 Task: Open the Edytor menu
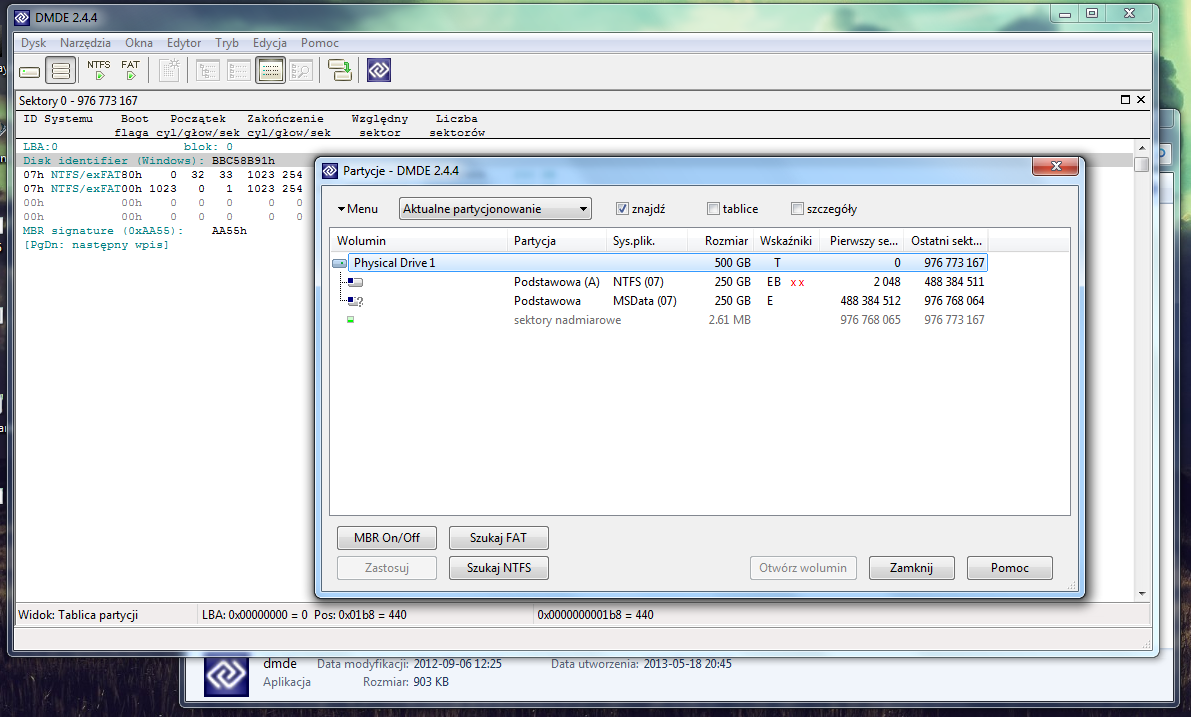tap(184, 43)
